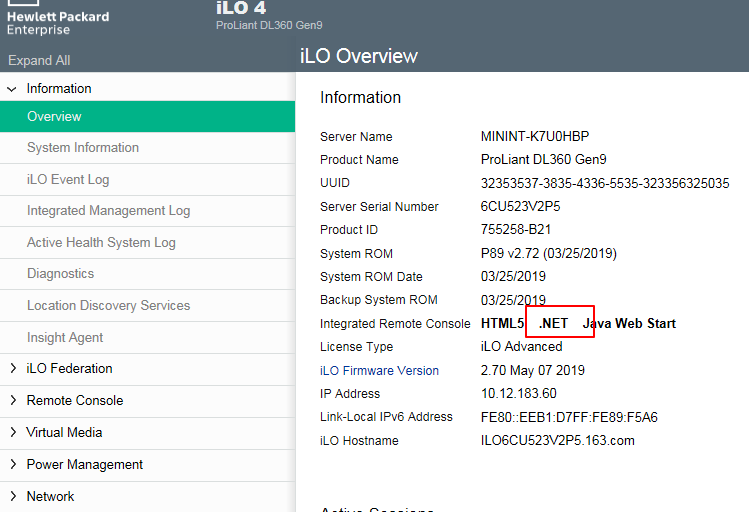Click the iLO 4 header title

pyautogui.click(x=241, y=7)
